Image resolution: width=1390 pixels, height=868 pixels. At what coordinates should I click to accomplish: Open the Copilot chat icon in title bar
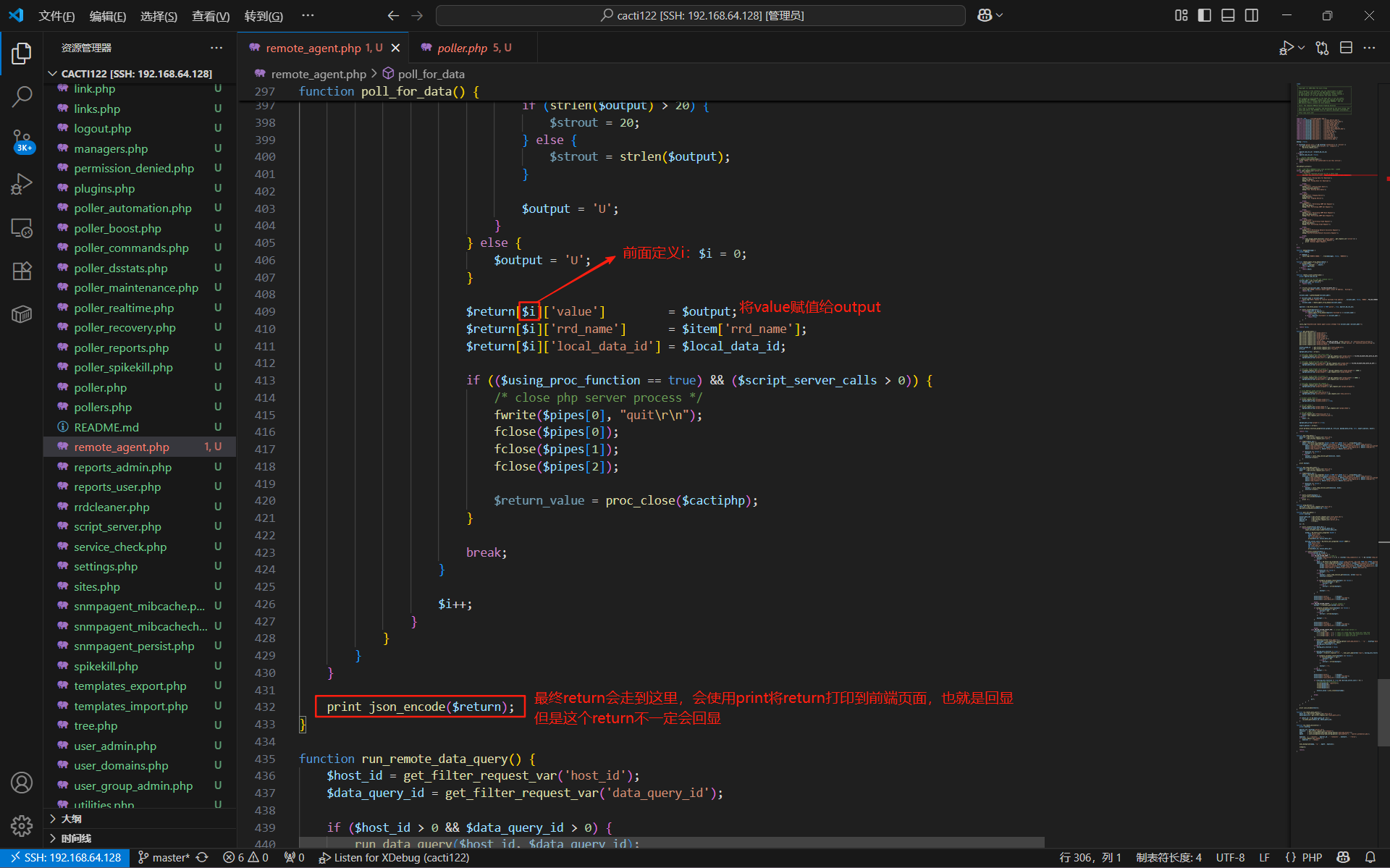[985, 15]
